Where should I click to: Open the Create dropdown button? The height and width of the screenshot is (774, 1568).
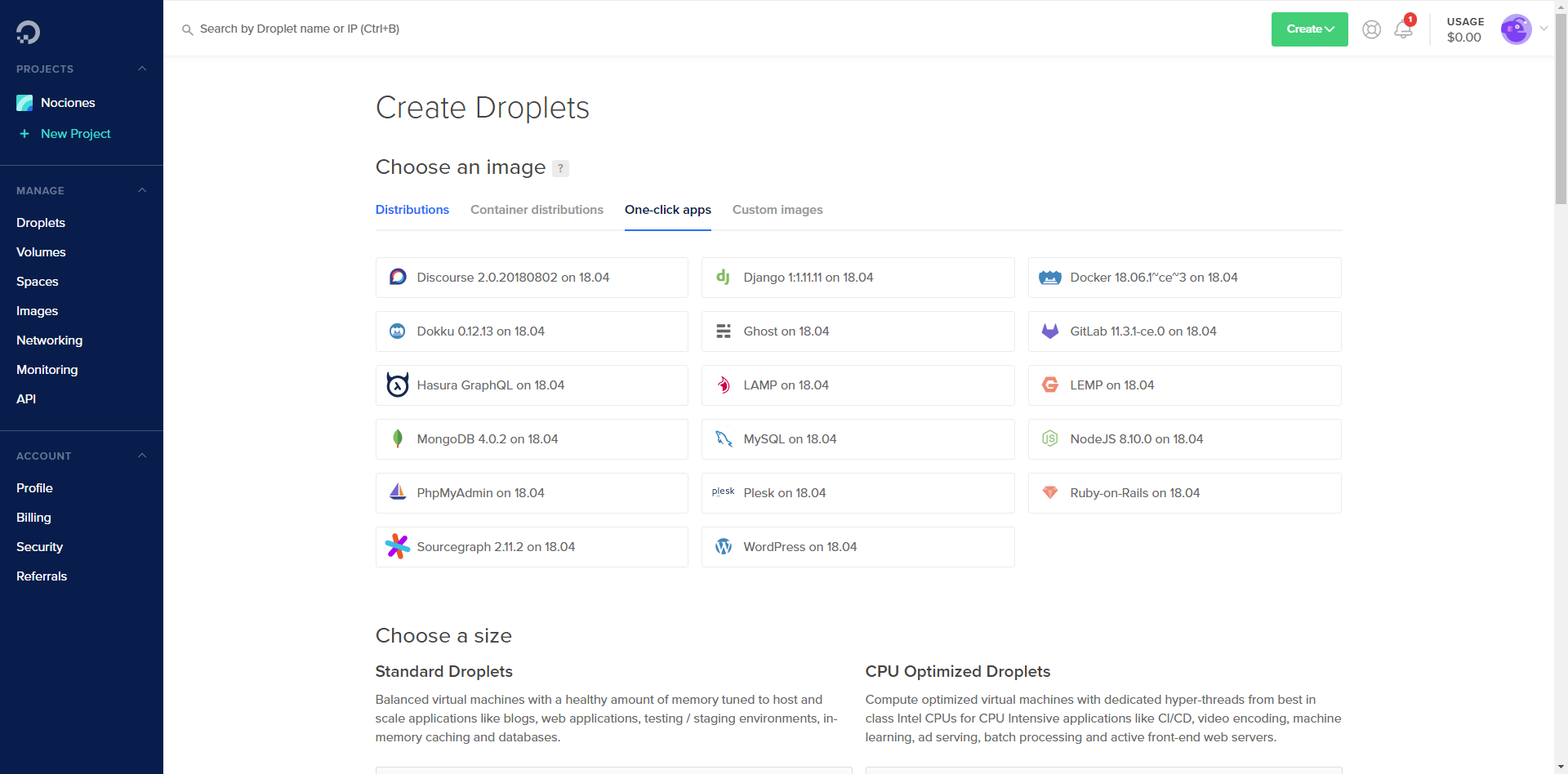coord(1309,29)
